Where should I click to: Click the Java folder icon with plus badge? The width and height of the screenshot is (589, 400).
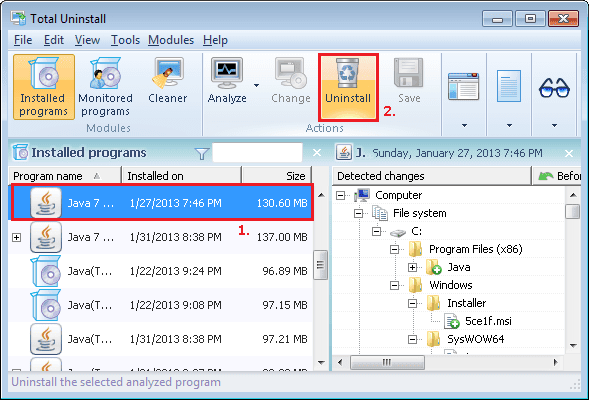pos(433,267)
